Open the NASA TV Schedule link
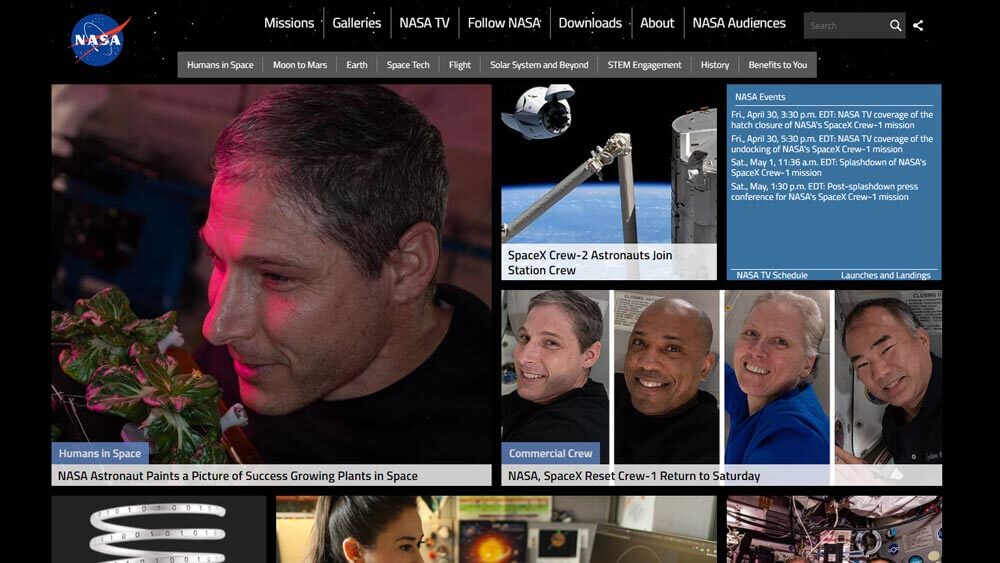 coord(772,275)
